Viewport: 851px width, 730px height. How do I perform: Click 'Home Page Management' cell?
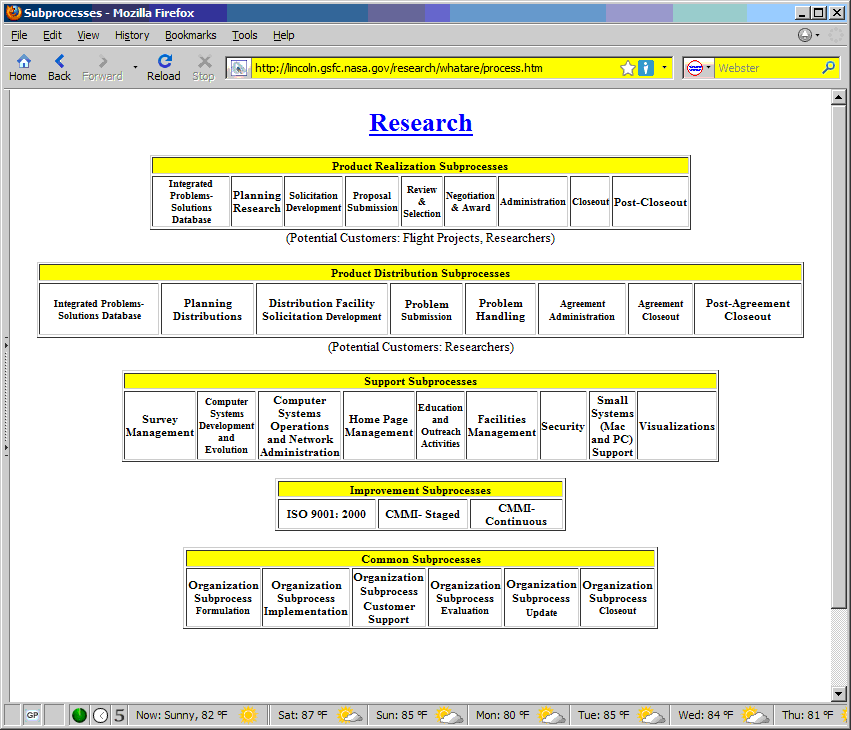[378, 426]
